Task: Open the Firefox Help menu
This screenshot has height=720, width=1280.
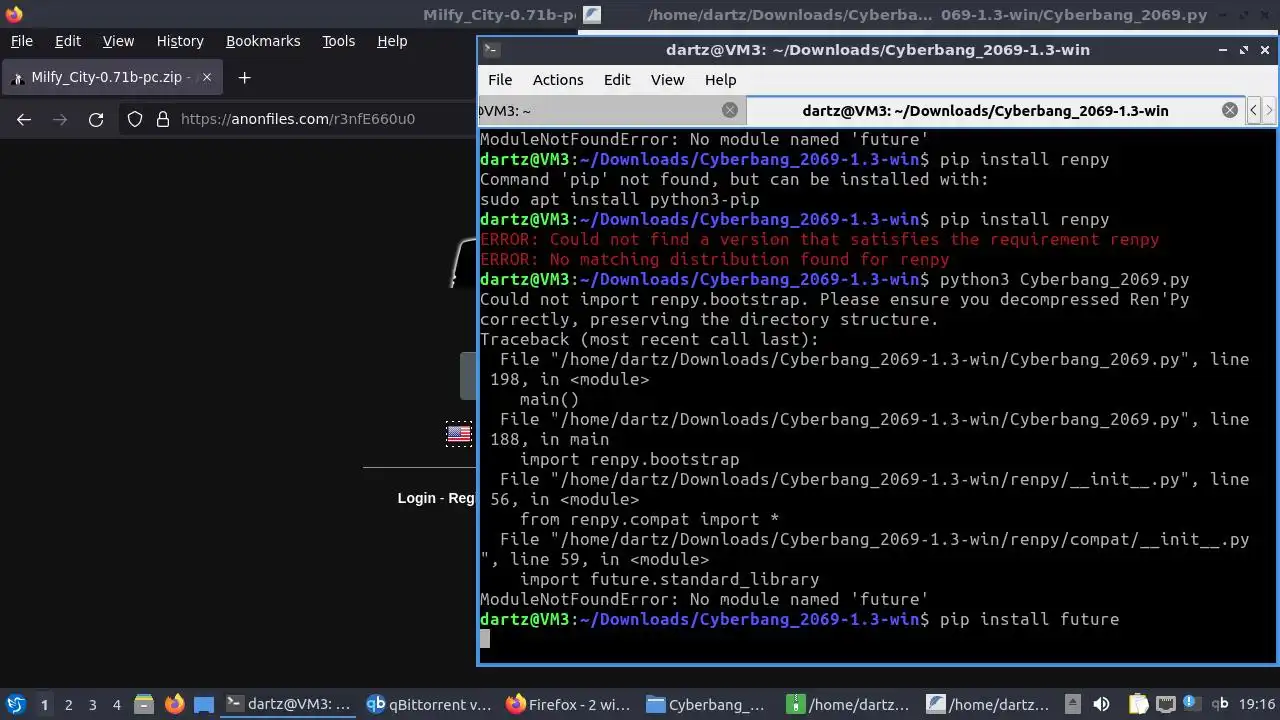Action: click(x=392, y=41)
